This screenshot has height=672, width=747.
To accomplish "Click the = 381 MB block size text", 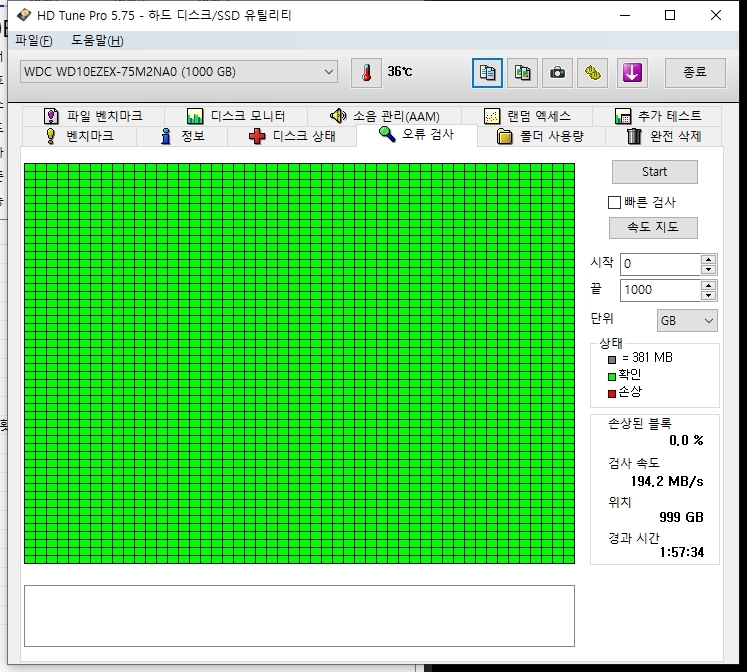I will tap(647, 358).
